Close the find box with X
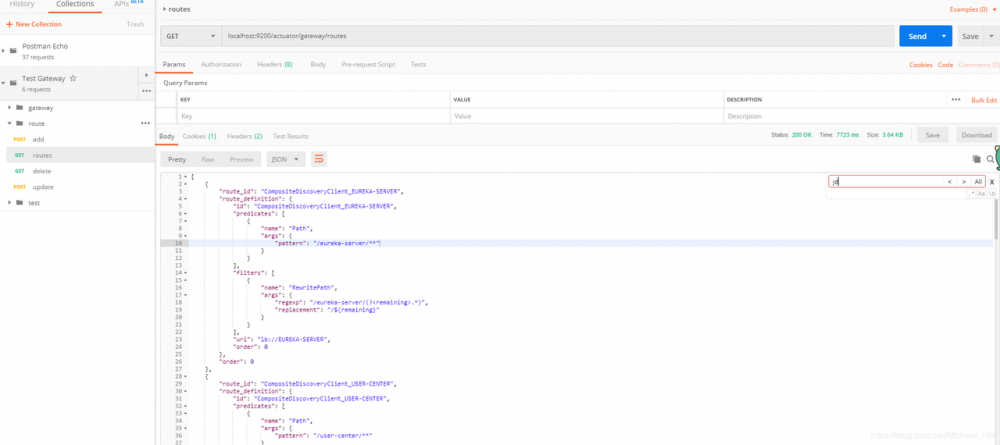 click(992, 182)
